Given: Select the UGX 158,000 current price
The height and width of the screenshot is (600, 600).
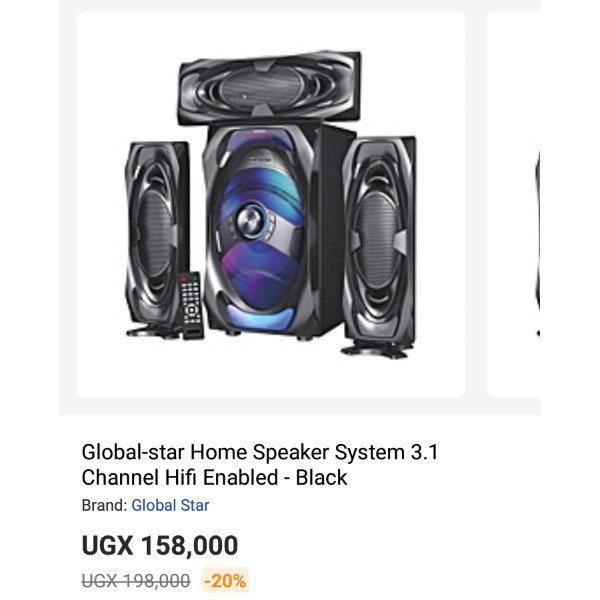Looking at the screenshot, I should tap(160, 545).
